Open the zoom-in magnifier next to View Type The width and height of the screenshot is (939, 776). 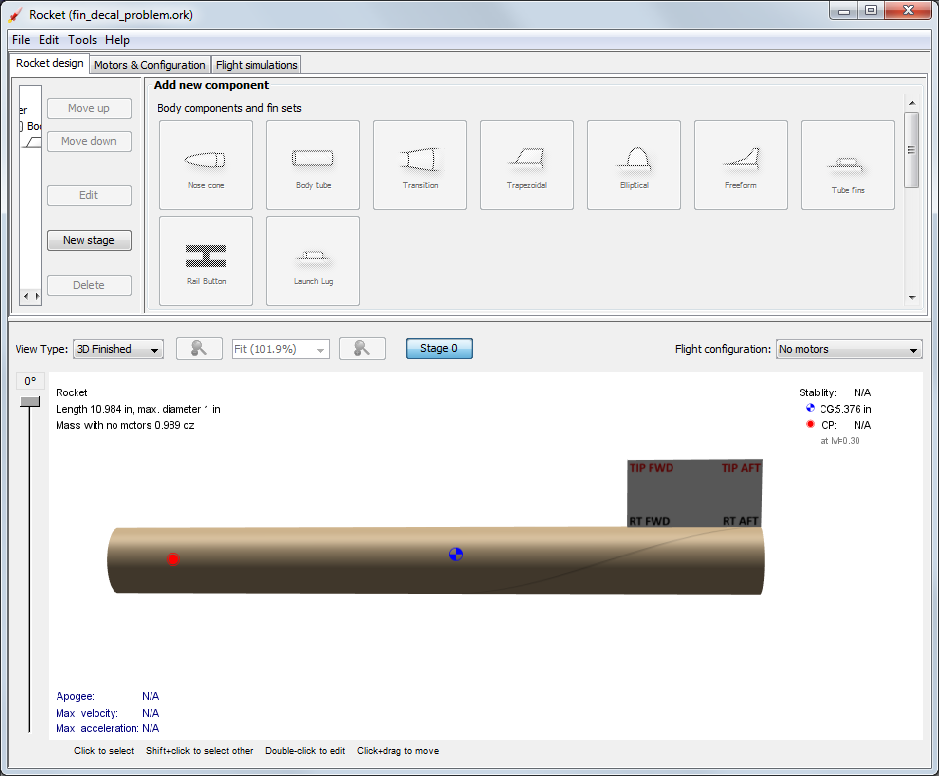coord(198,348)
